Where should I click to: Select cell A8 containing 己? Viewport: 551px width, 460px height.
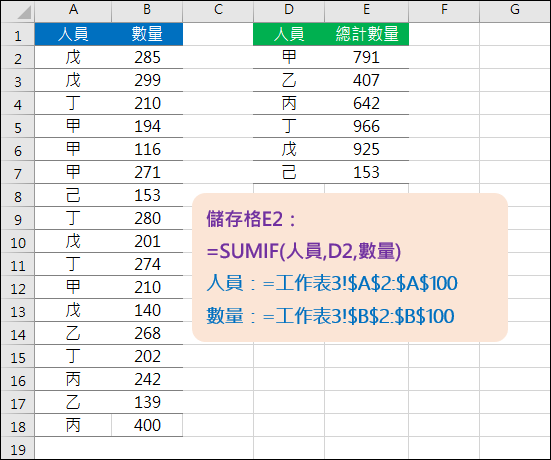[73, 195]
